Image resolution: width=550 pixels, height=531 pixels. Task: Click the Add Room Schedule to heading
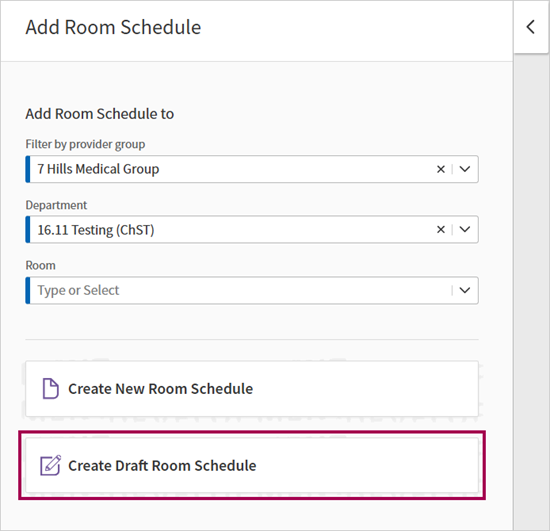click(100, 114)
